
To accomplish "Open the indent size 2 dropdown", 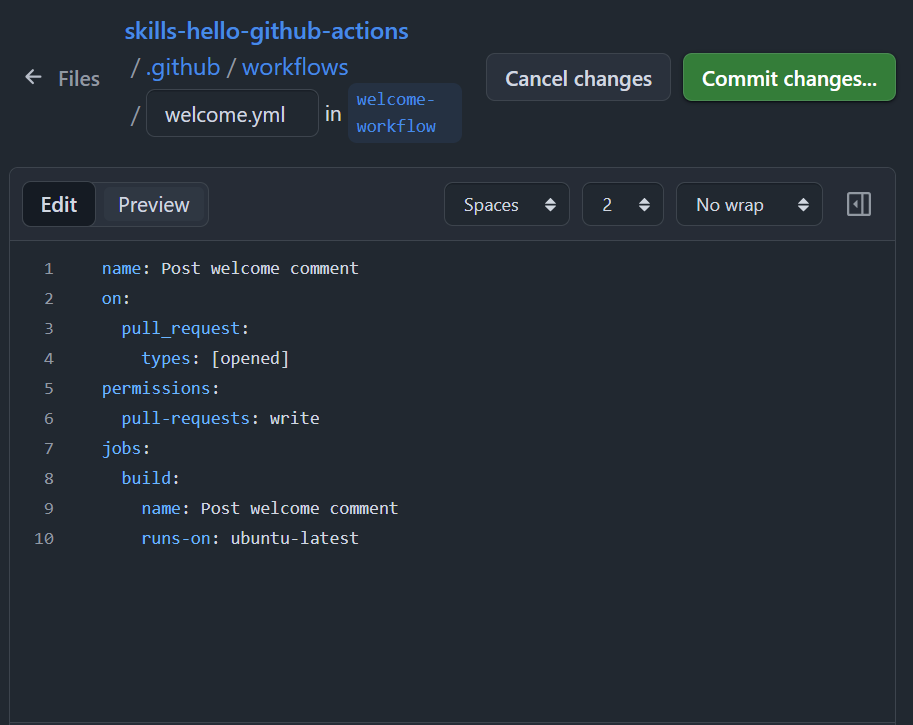I will click(622, 205).
